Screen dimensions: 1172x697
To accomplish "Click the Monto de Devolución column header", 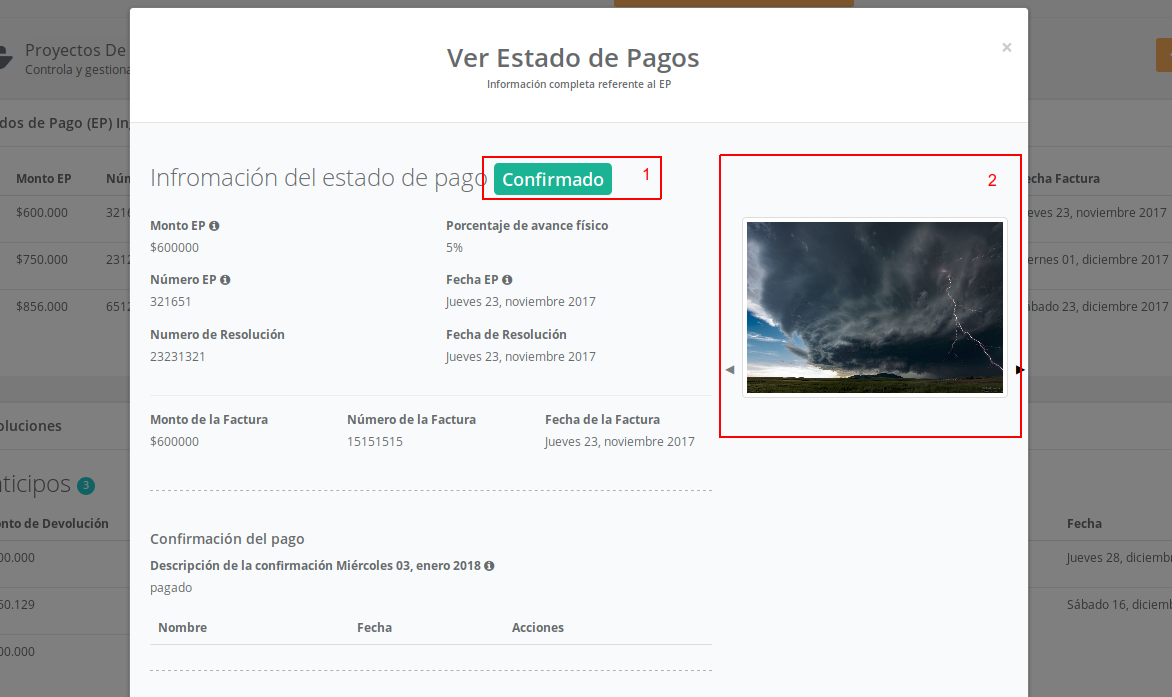I will tap(55, 523).
